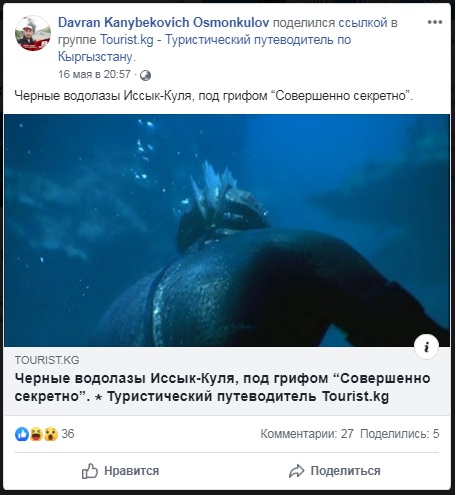
Task: Click Davran's profile picture avatar
Action: tap(33, 33)
